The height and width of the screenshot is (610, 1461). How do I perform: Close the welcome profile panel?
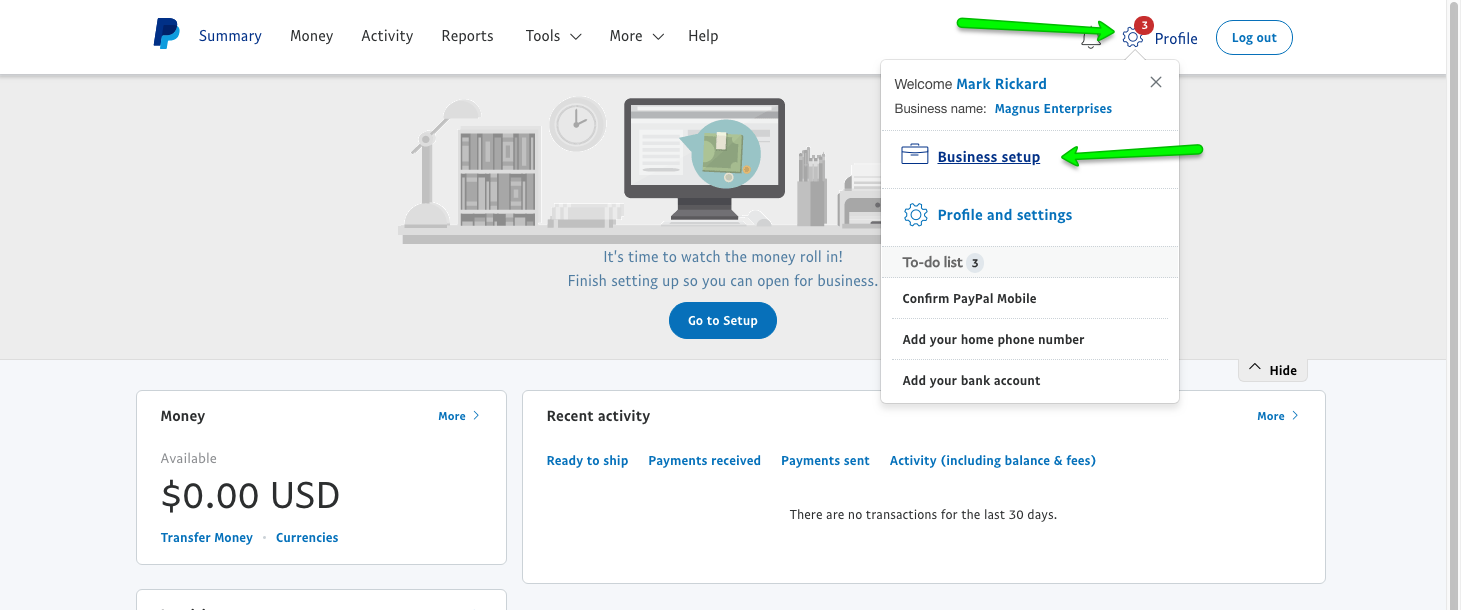coord(1155,82)
